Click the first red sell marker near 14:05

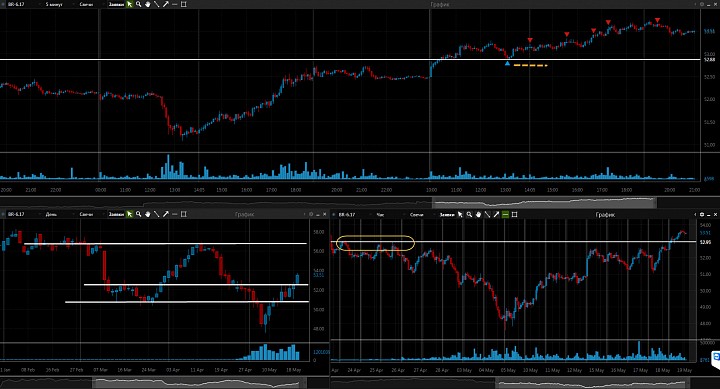click(x=530, y=40)
